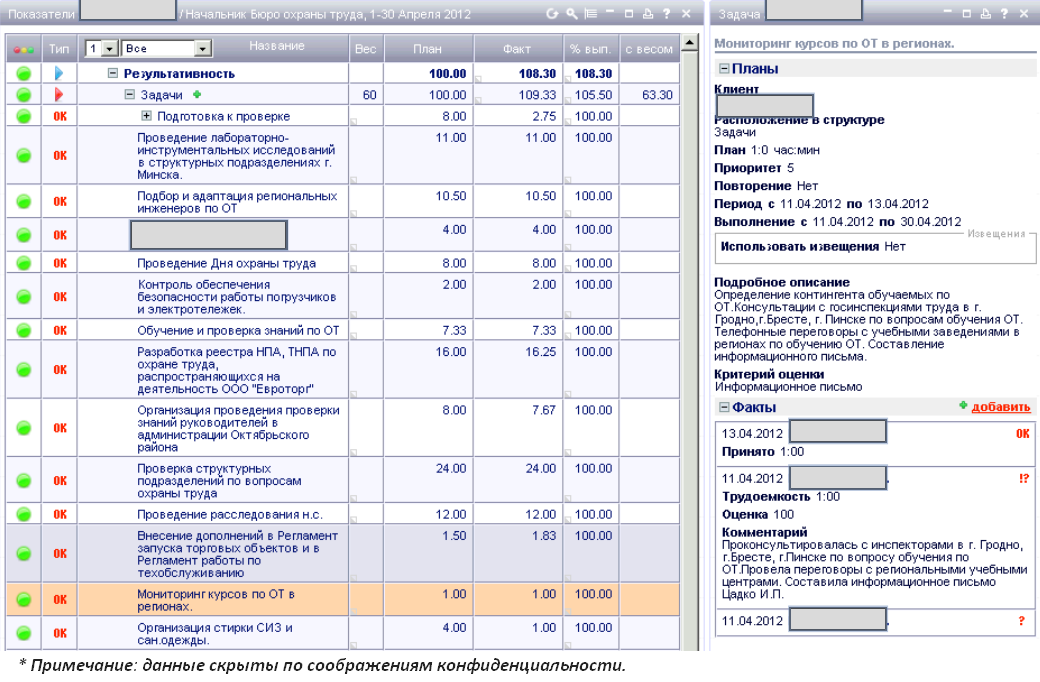Collapse the Результативность tree node
The image size is (1040, 682).
(x=113, y=73)
